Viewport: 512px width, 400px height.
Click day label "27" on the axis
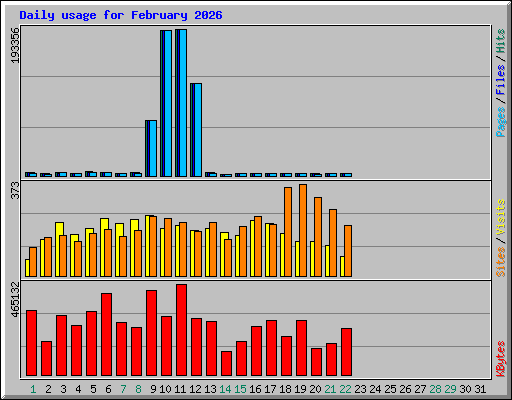click(x=420, y=389)
